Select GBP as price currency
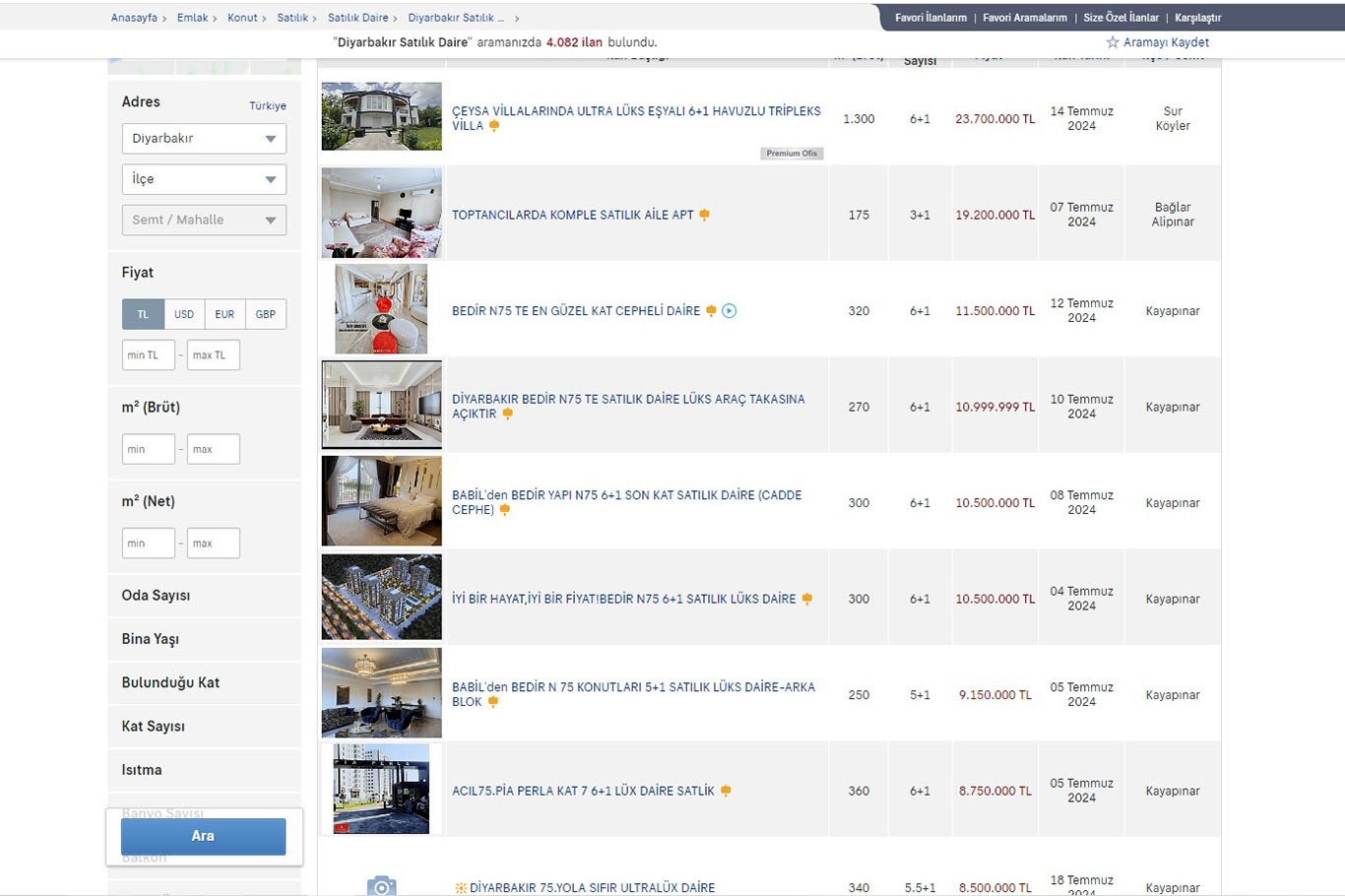Image resolution: width=1345 pixels, height=896 pixels. 265,314
